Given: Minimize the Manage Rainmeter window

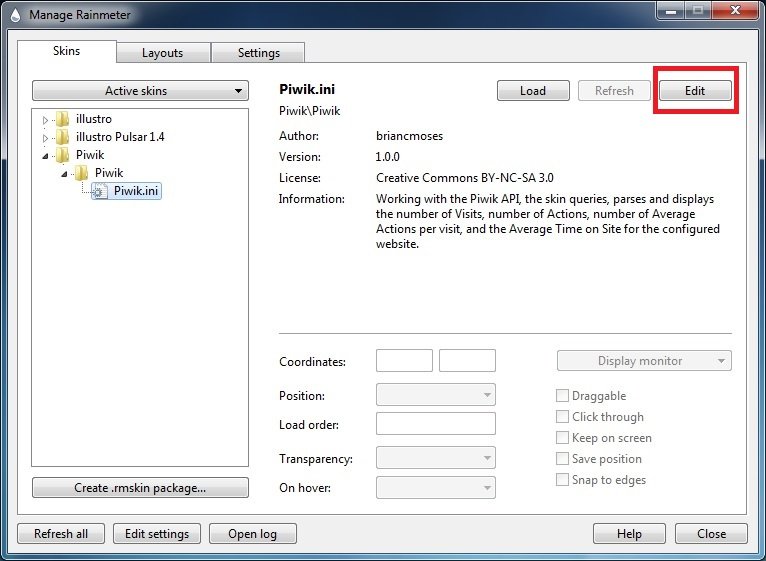Looking at the screenshot, I should click(671, 10).
